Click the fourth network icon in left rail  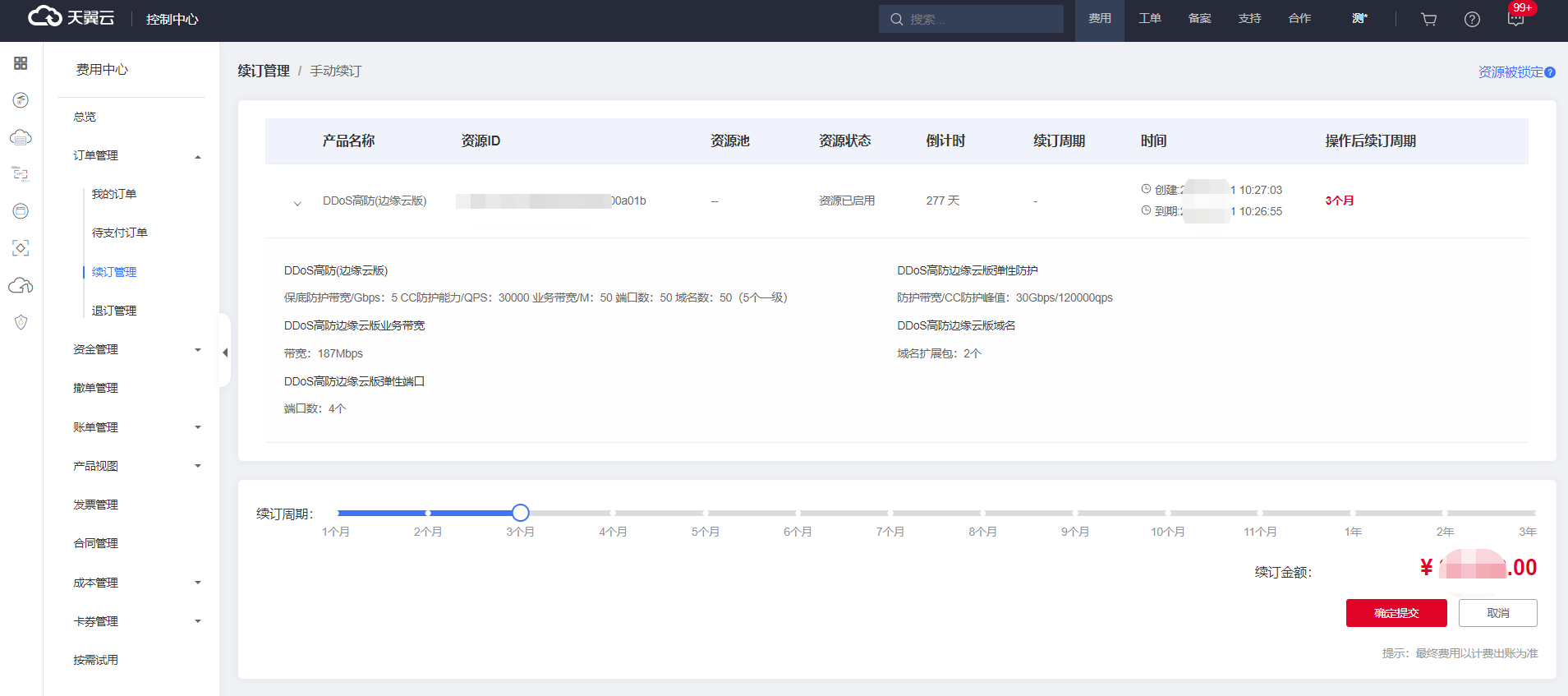pos(21,174)
